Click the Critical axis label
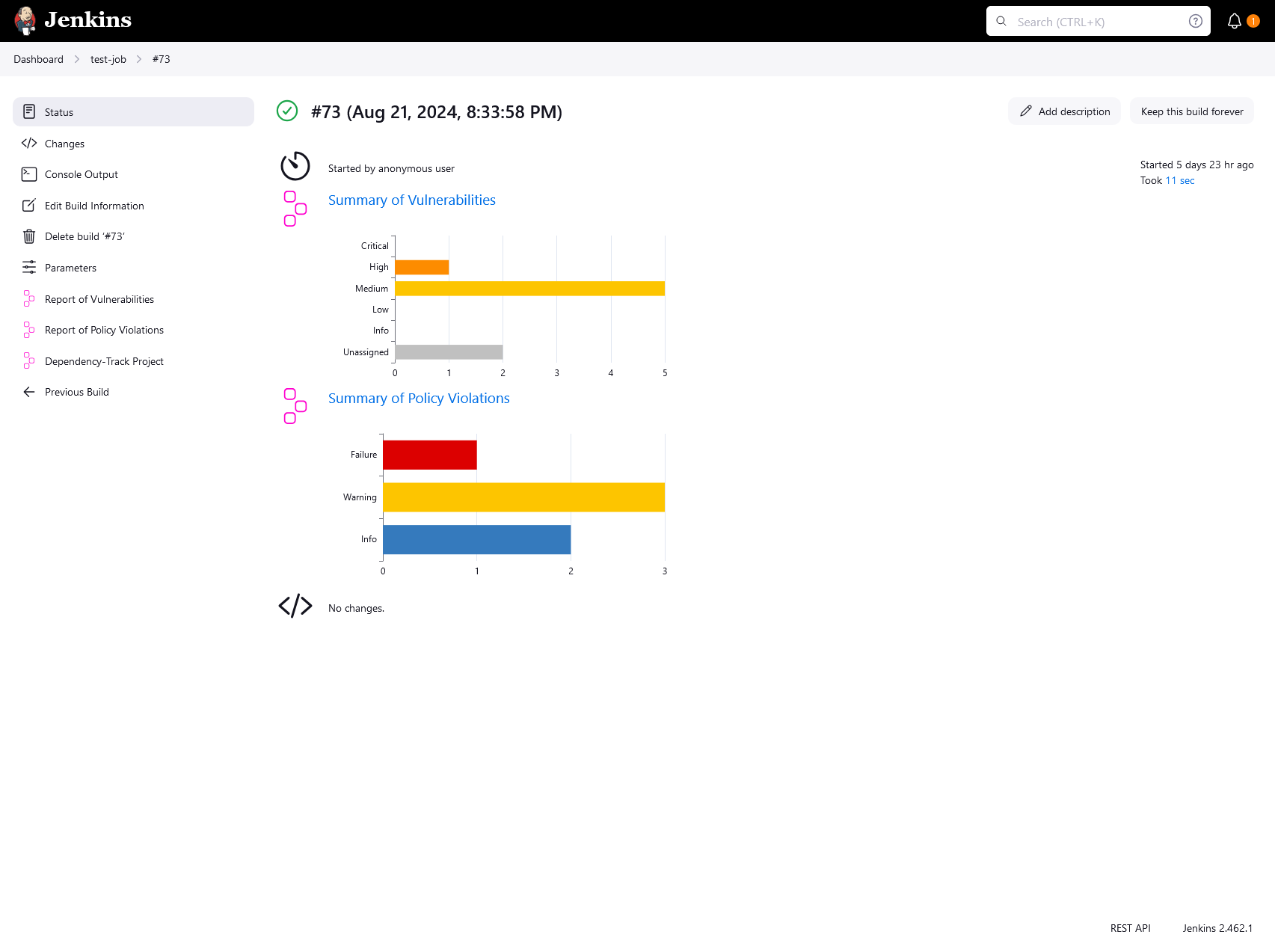This screenshot has width=1275, height=952. pos(375,245)
